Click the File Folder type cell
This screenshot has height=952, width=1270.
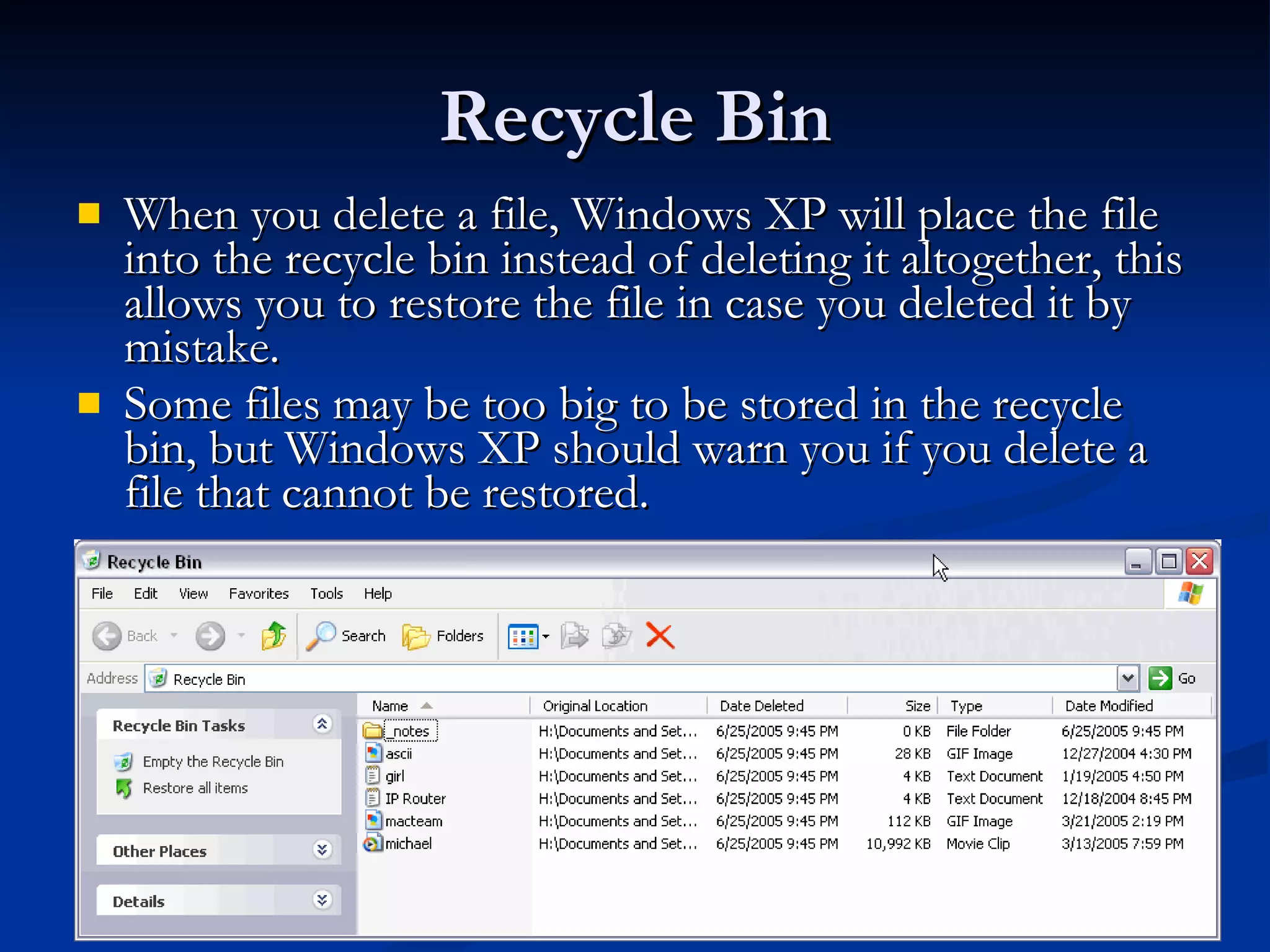[x=979, y=731]
